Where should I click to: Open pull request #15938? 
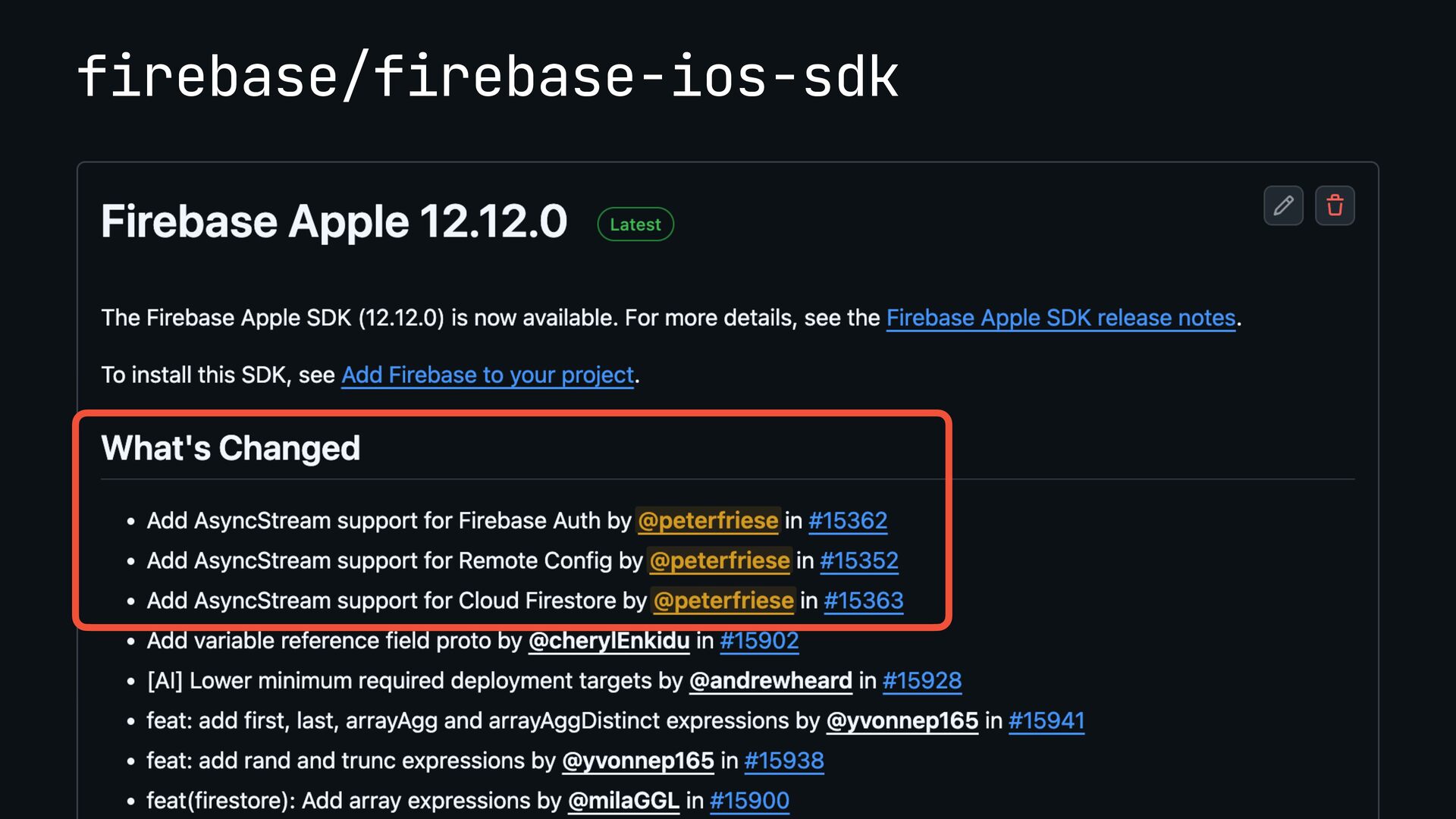(784, 761)
